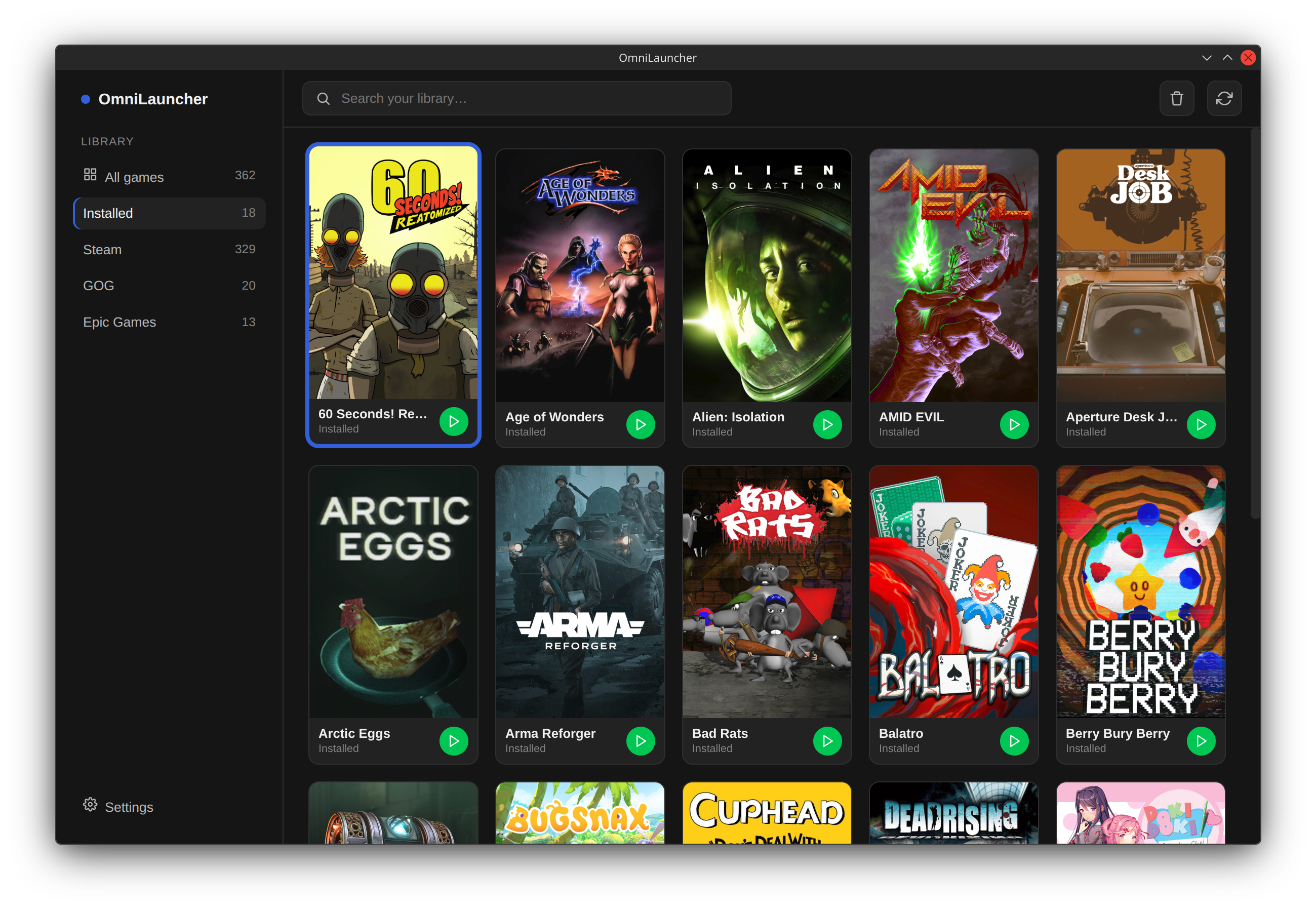
Task: Launch Arma Reforger with play button
Action: coord(641,741)
